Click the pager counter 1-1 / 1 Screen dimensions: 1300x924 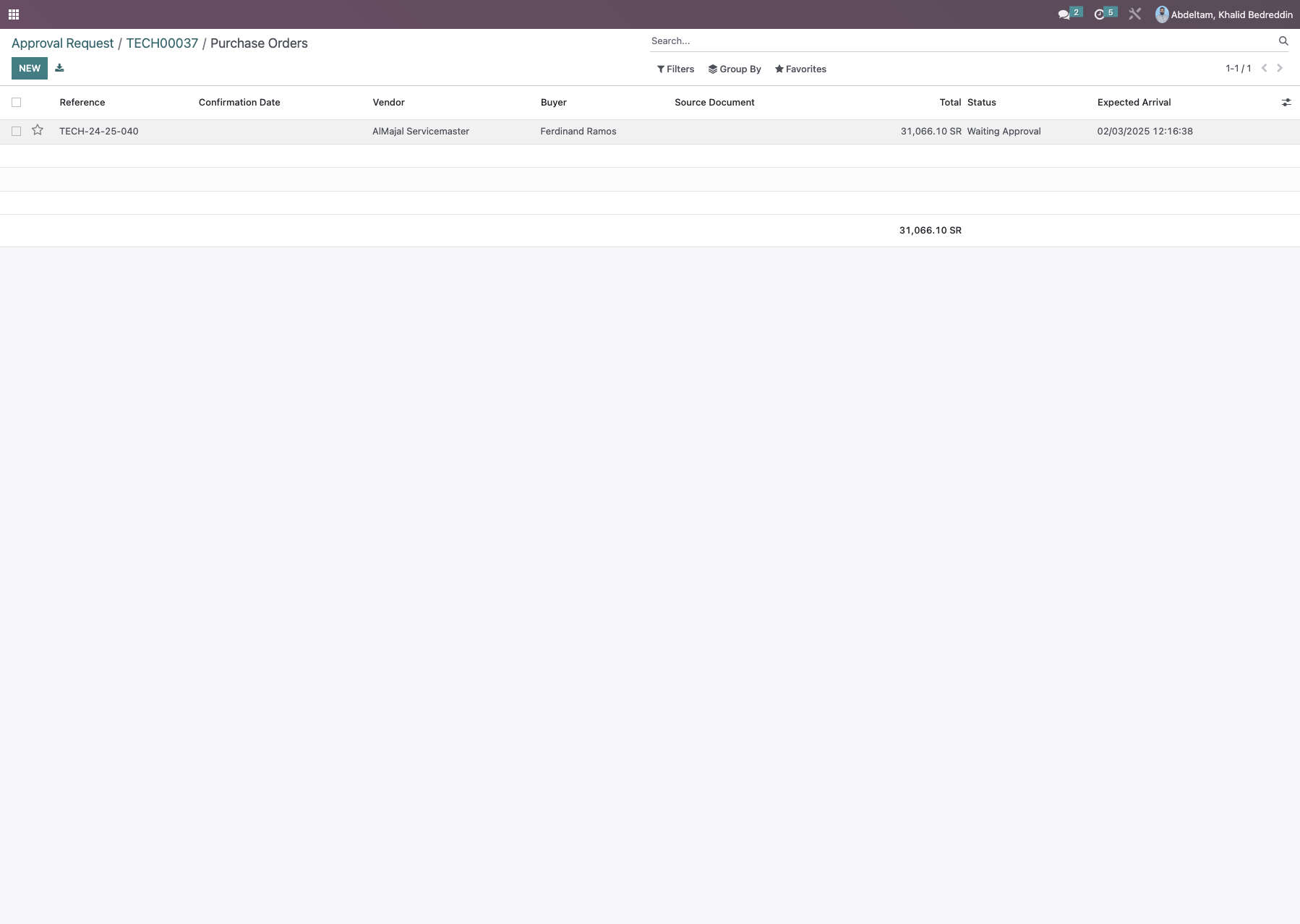click(1239, 69)
